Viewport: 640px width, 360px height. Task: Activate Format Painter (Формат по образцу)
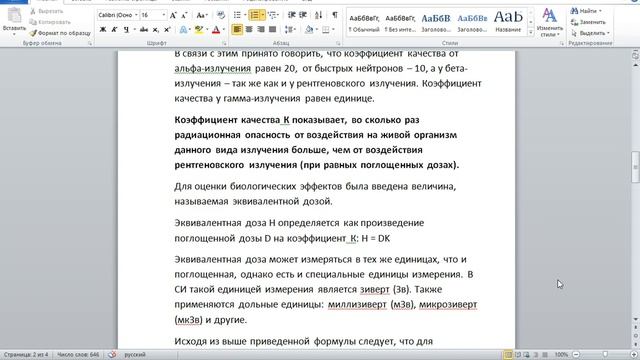click(x=60, y=33)
